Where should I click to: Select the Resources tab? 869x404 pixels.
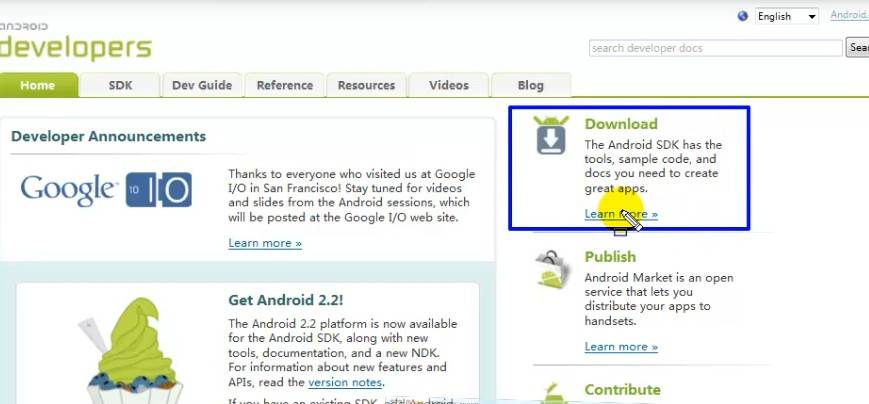point(366,85)
